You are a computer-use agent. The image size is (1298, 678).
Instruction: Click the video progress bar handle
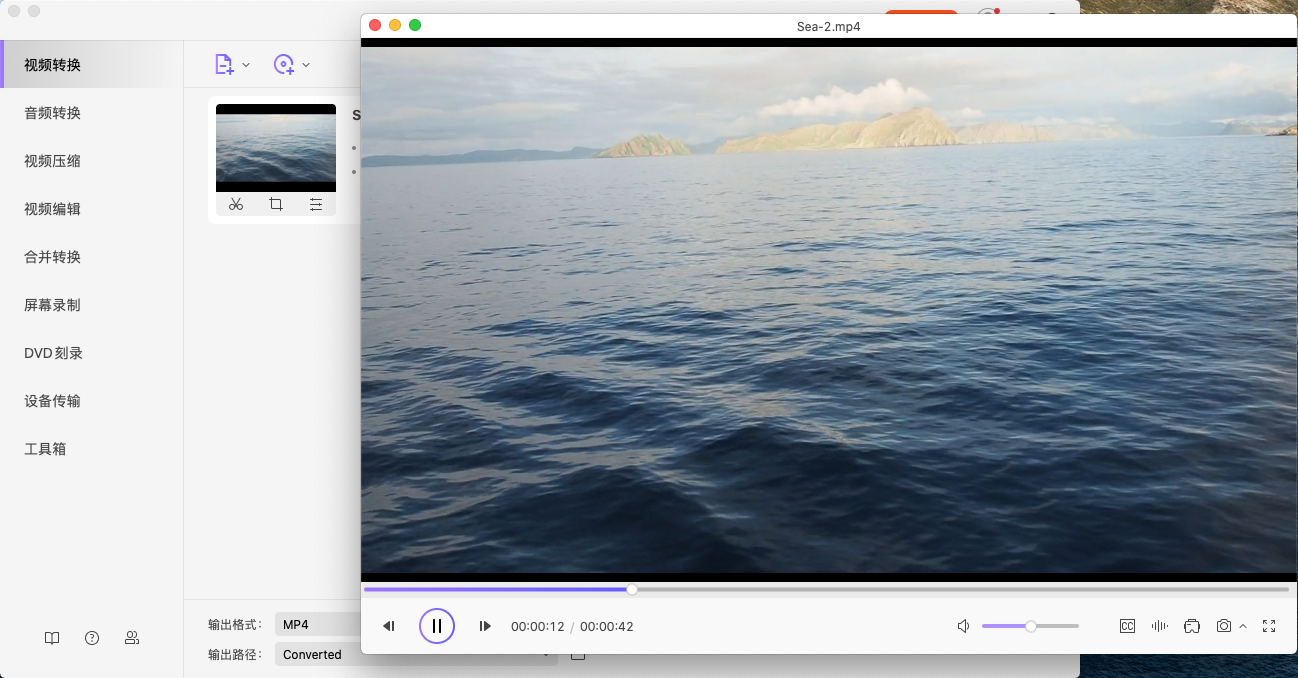click(632, 590)
